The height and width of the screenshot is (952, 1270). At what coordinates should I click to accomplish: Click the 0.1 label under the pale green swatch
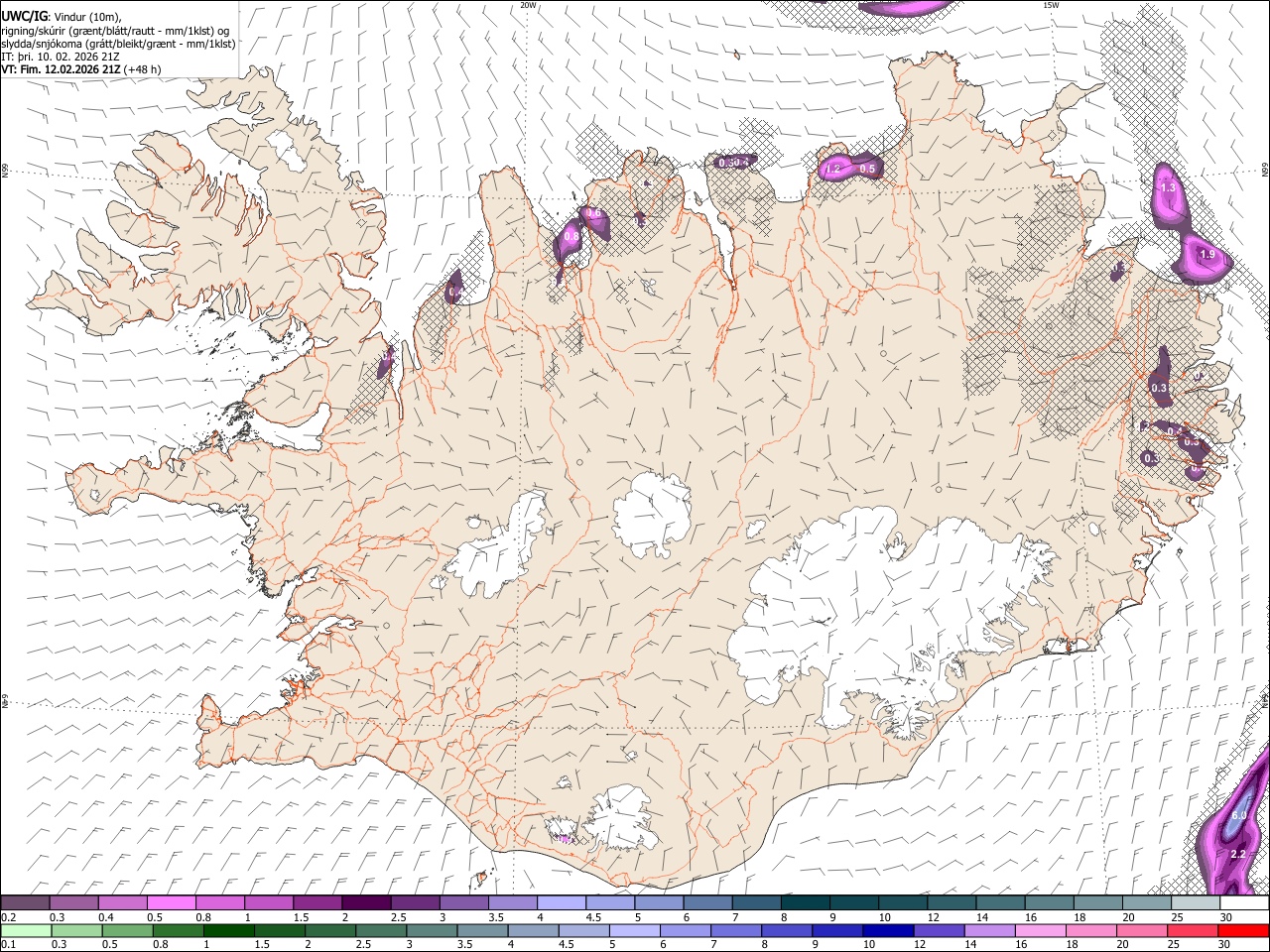(x=7, y=944)
